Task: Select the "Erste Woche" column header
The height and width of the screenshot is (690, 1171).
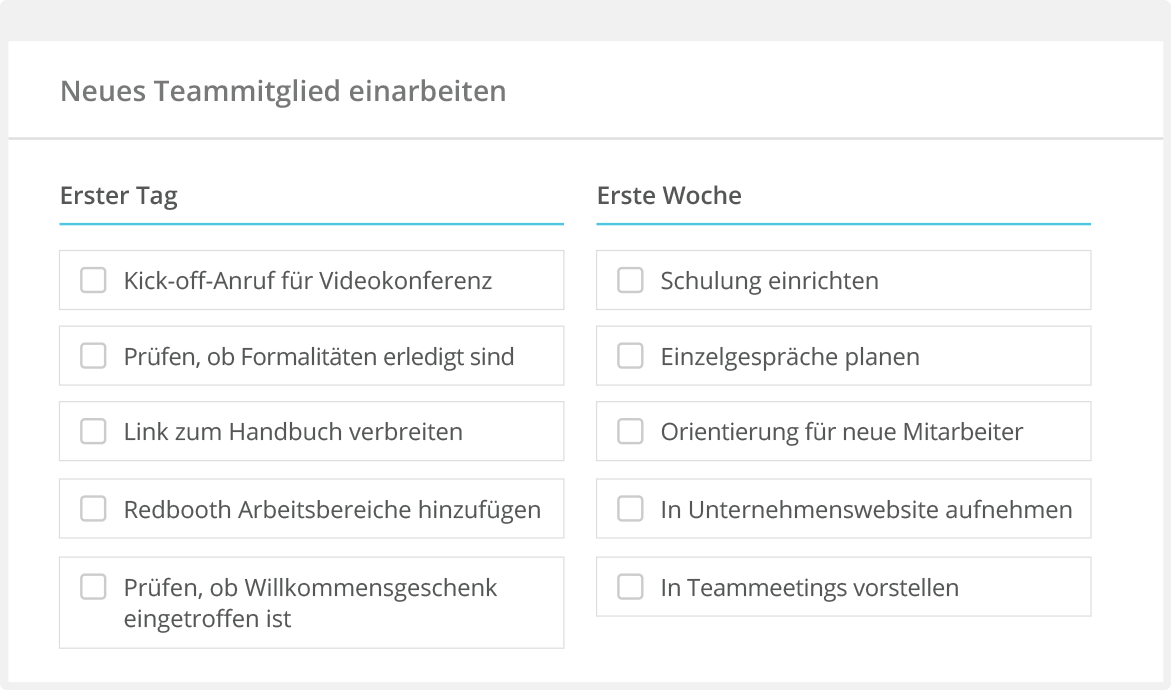Action: pyautogui.click(x=669, y=196)
